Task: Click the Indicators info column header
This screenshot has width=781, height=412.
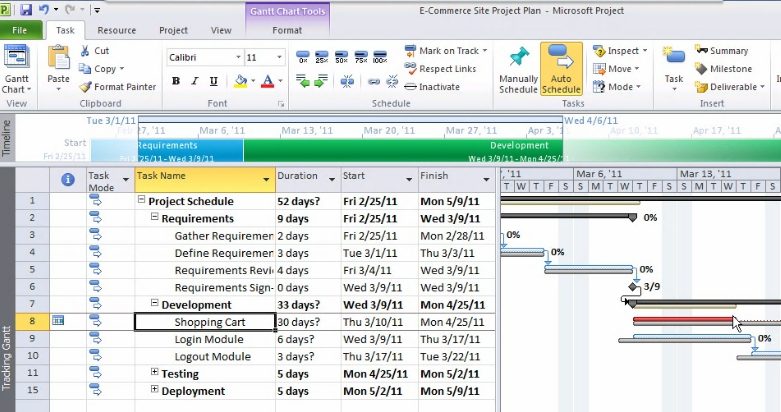Action: [x=68, y=179]
